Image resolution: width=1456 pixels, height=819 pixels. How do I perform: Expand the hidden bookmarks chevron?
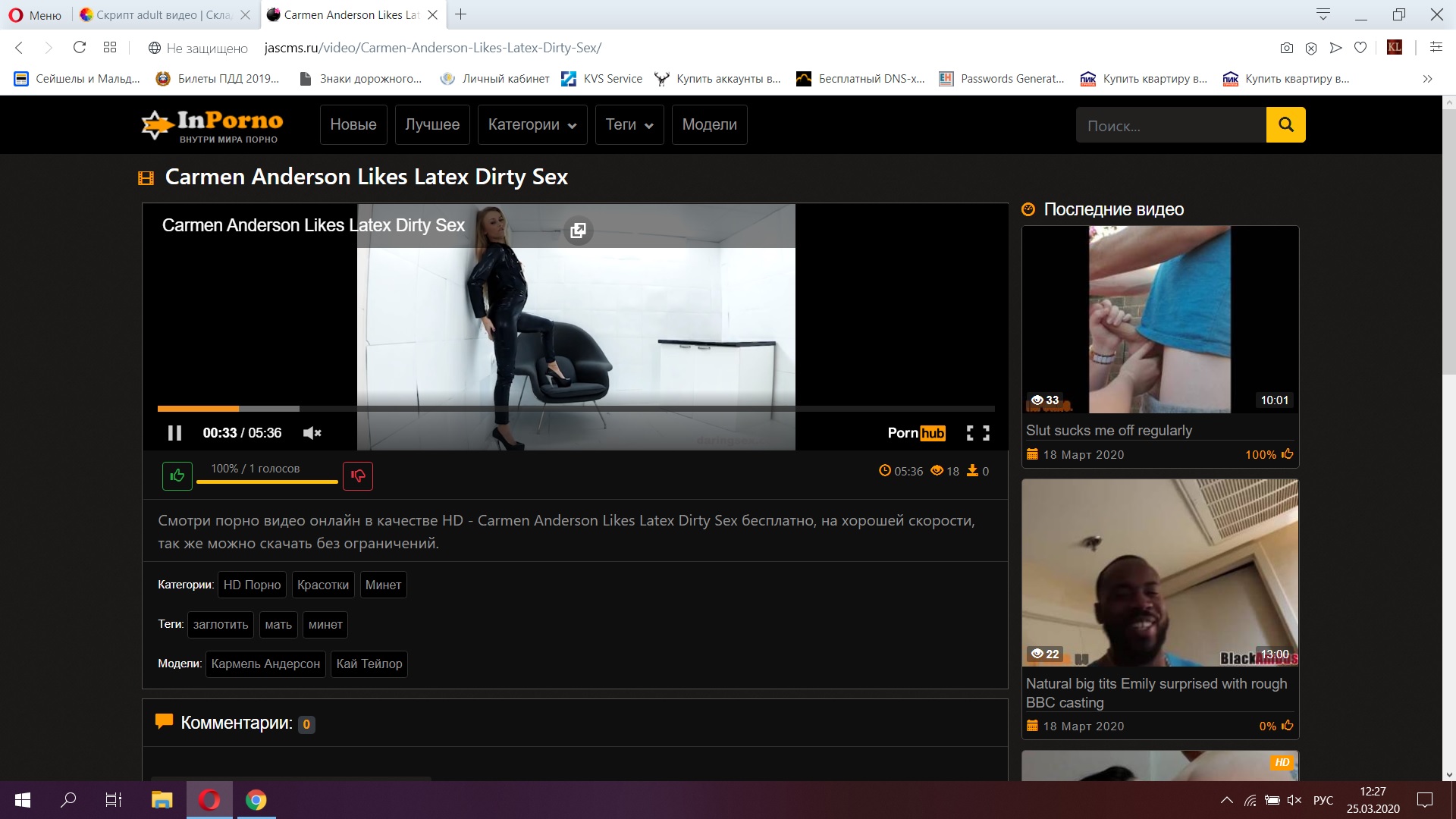coord(1427,79)
